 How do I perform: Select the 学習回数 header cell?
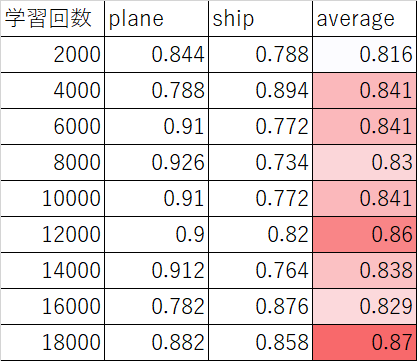click(52, 18)
